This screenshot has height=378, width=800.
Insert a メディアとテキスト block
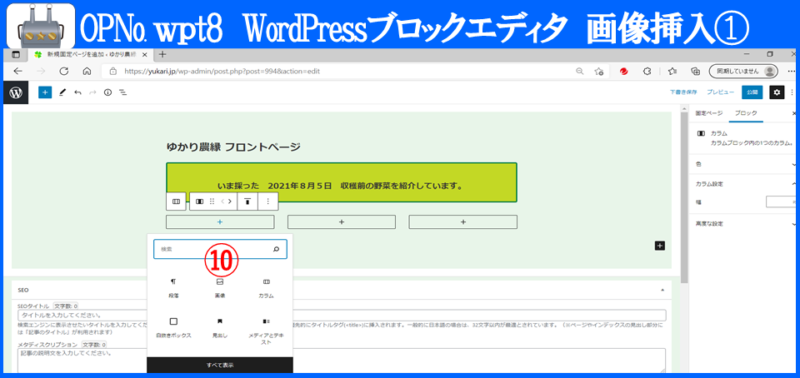tap(266, 331)
